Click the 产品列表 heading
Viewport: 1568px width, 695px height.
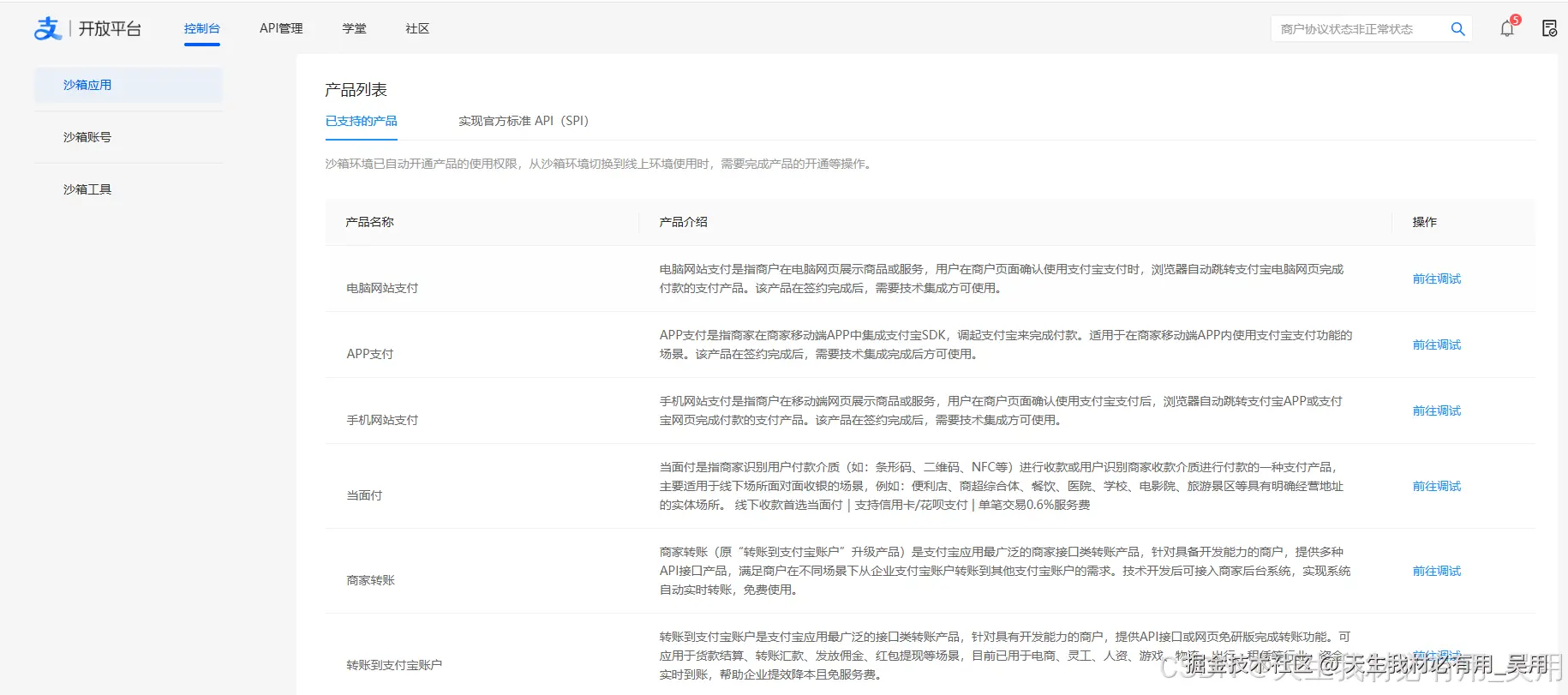pos(356,89)
